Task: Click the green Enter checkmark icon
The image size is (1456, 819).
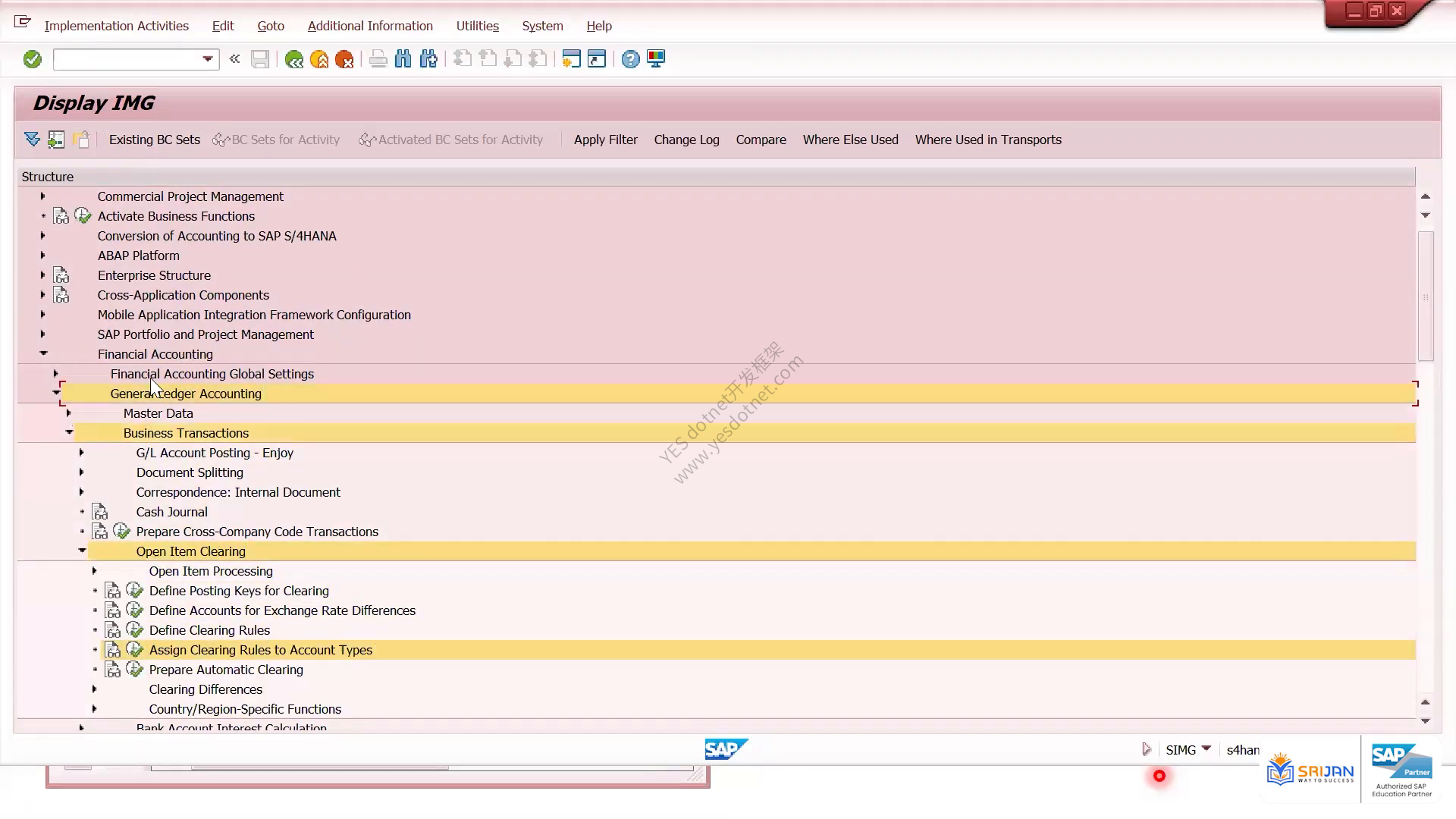Action: (x=32, y=59)
